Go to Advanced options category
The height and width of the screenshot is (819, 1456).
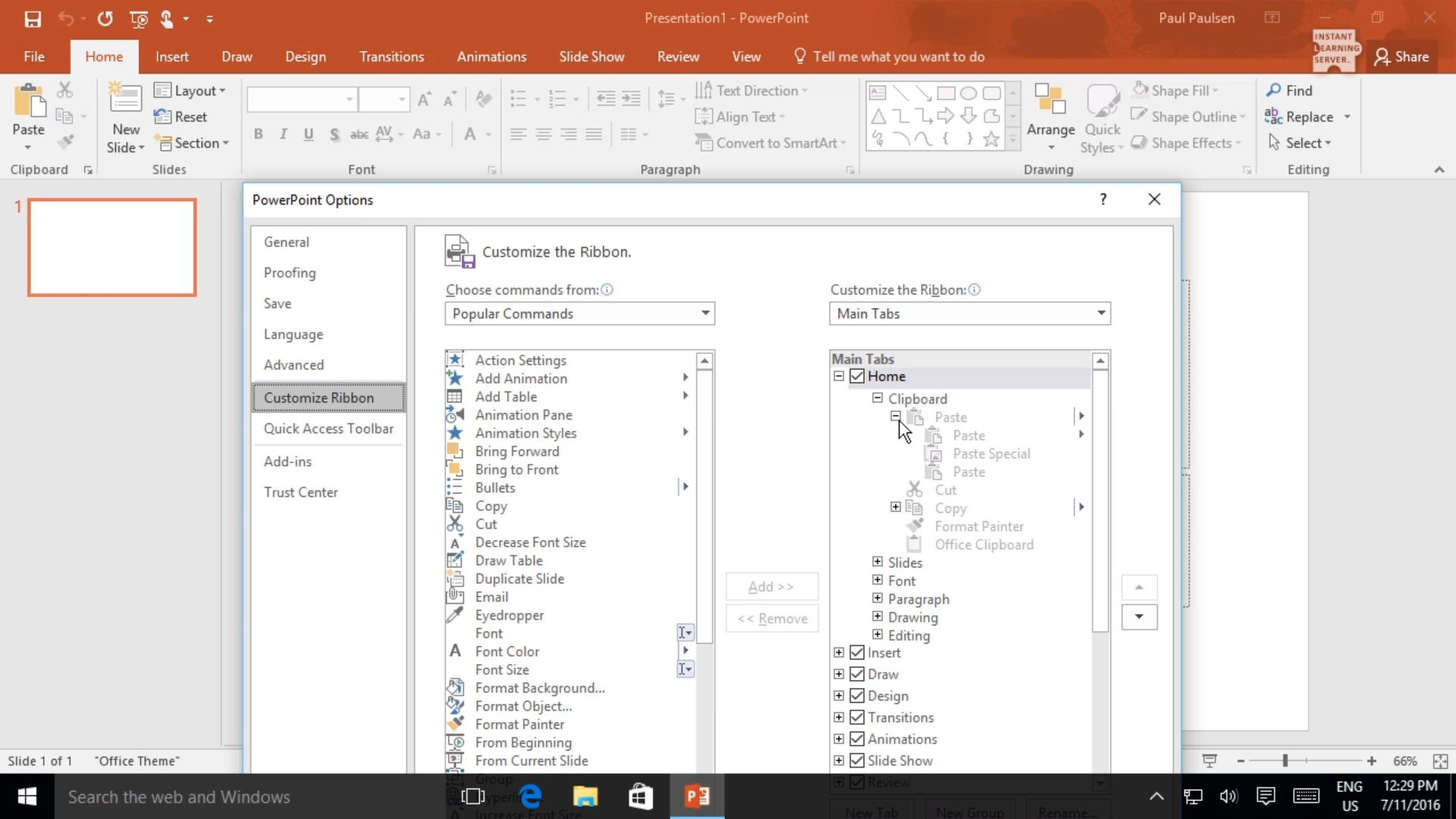[x=328, y=365]
